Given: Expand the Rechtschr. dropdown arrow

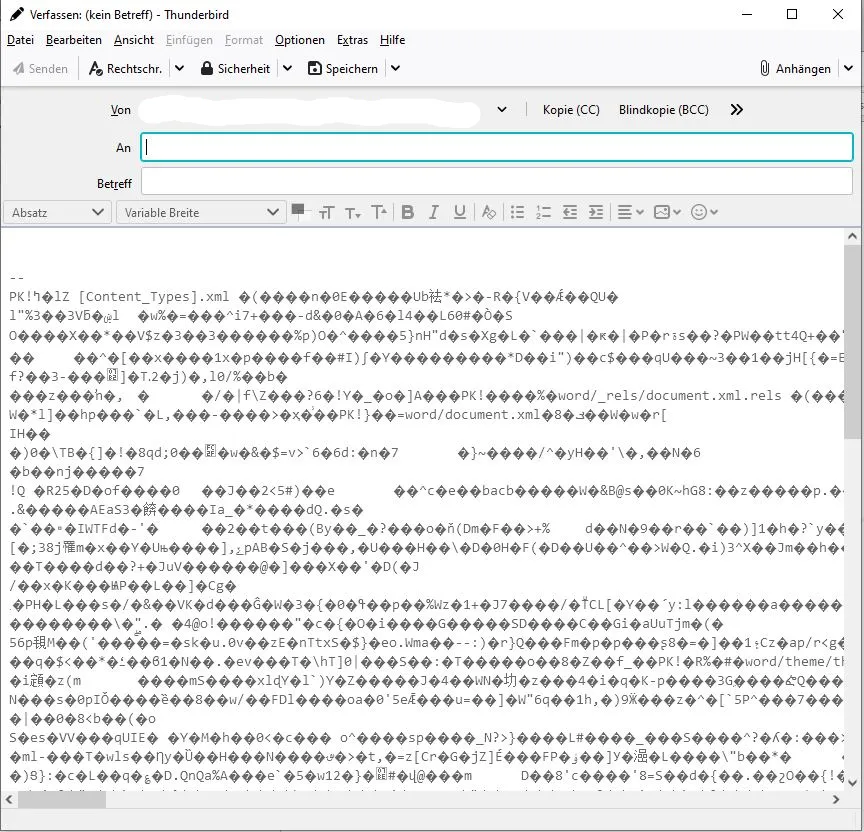Looking at the screenshot, I should coord(179,68).
